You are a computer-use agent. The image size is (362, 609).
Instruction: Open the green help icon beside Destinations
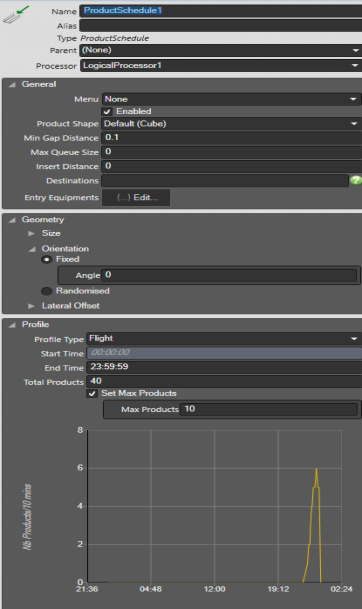(355, 181)
